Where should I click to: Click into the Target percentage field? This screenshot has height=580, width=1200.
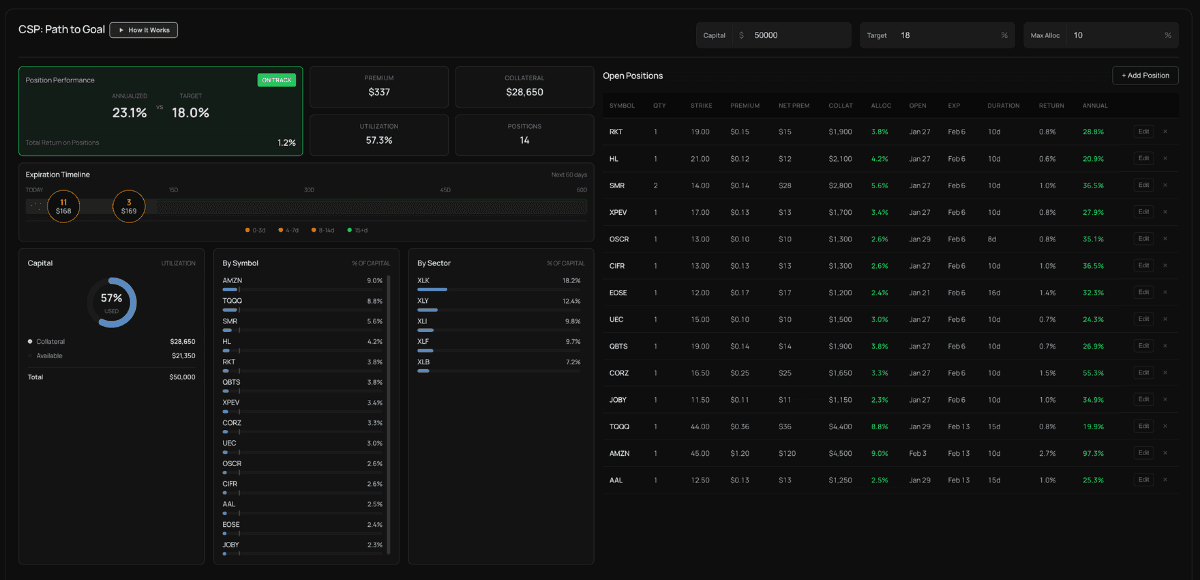pos(938,35)
